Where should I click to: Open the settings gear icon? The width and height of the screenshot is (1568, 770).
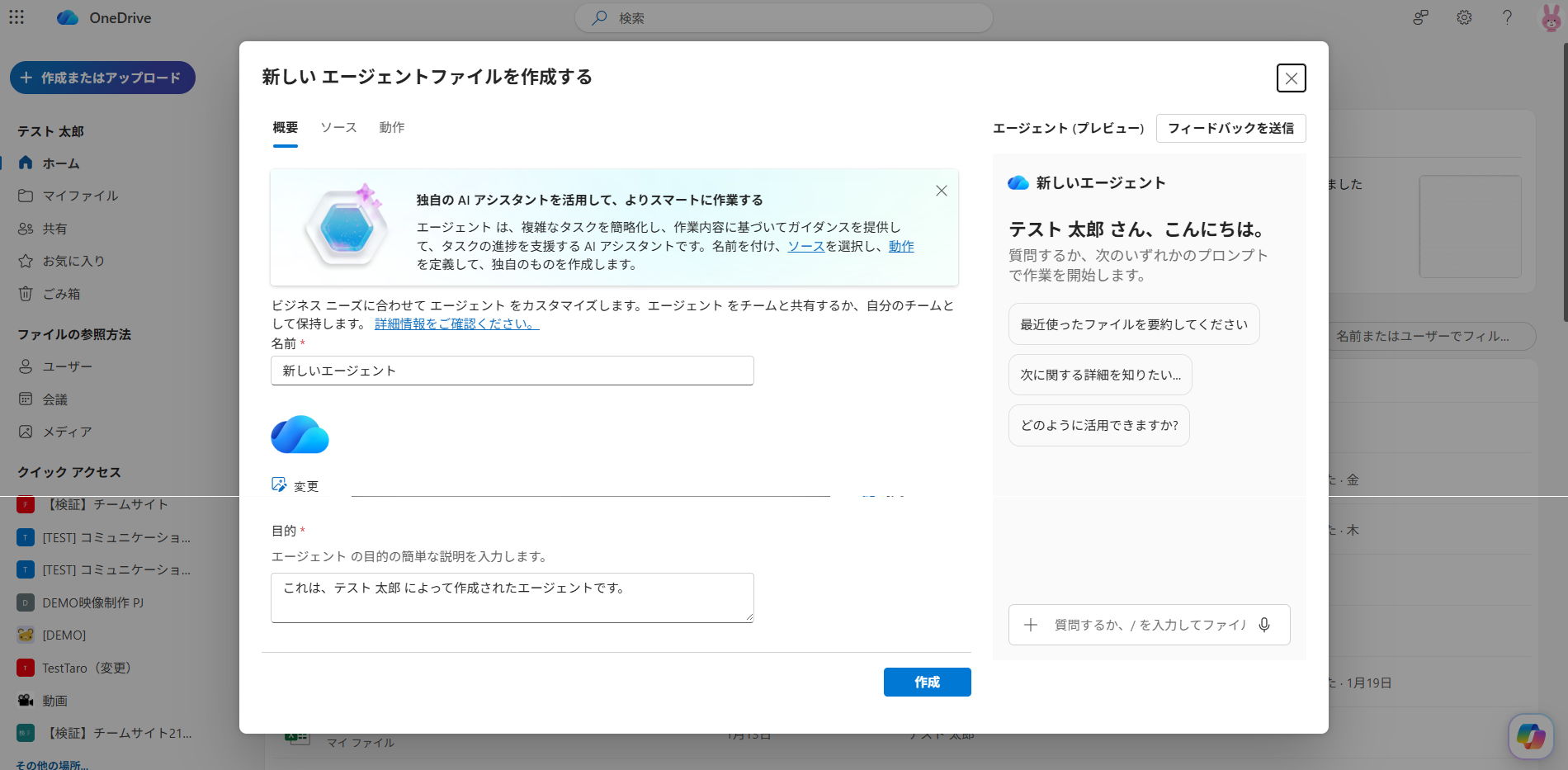pyautogui.click(x=1464, y=17)
